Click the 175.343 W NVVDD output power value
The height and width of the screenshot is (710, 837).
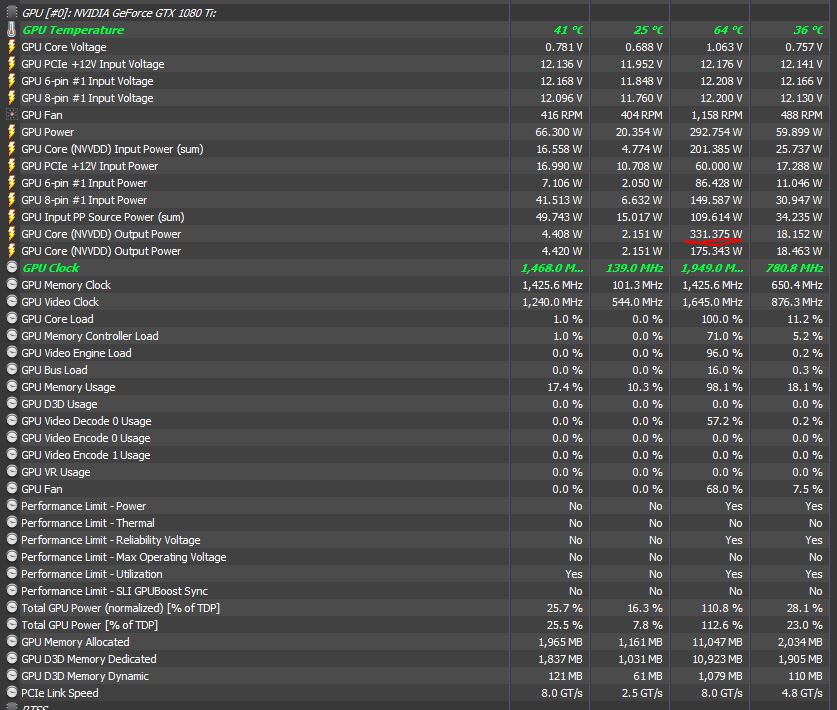[715, 251]
